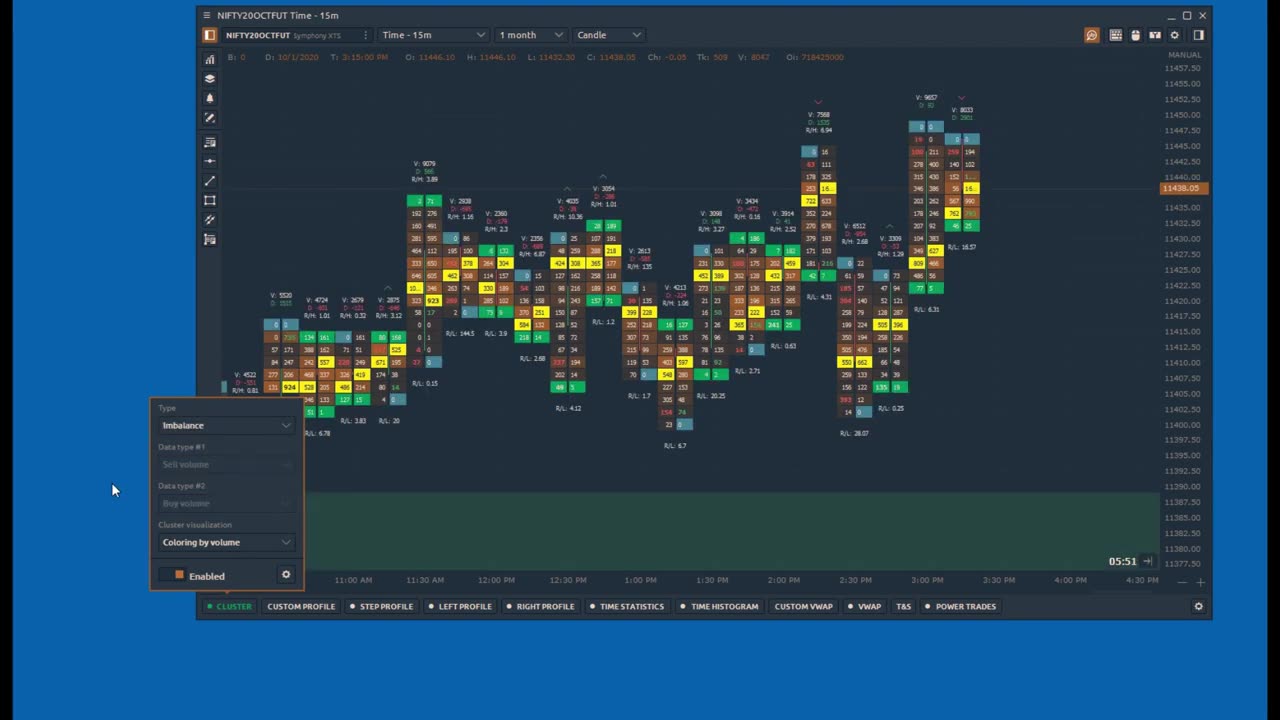Toggle the TIME HISTOGRAM indicator
The height and width of the screenshot is (720, 1280).
pos(719,606)
